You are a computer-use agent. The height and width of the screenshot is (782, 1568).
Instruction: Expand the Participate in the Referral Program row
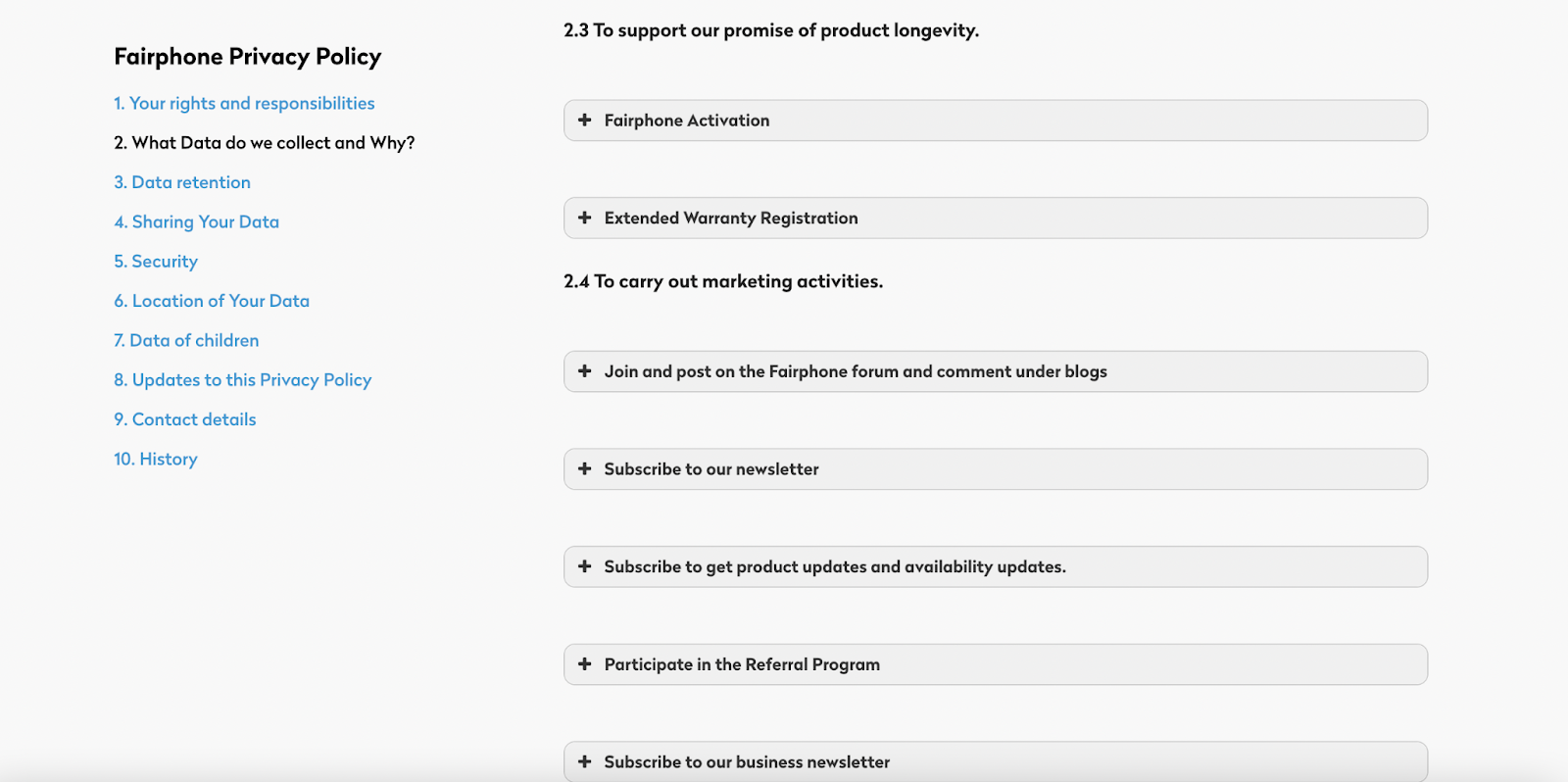pyautogui.click(x=995, y=664)
